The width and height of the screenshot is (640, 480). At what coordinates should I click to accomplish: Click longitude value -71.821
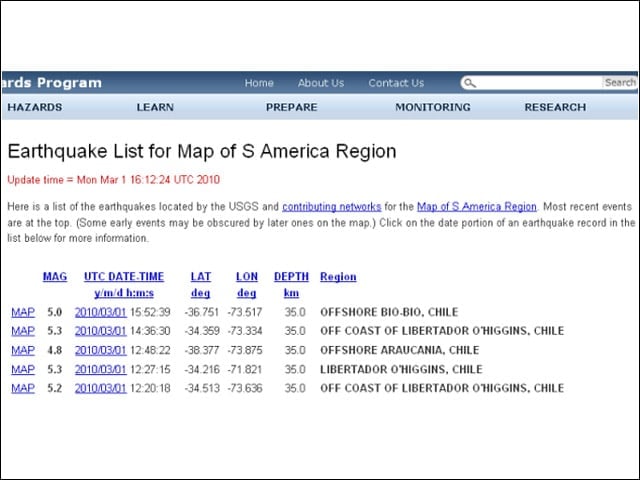pyautogui.click(x=244, y=369)
